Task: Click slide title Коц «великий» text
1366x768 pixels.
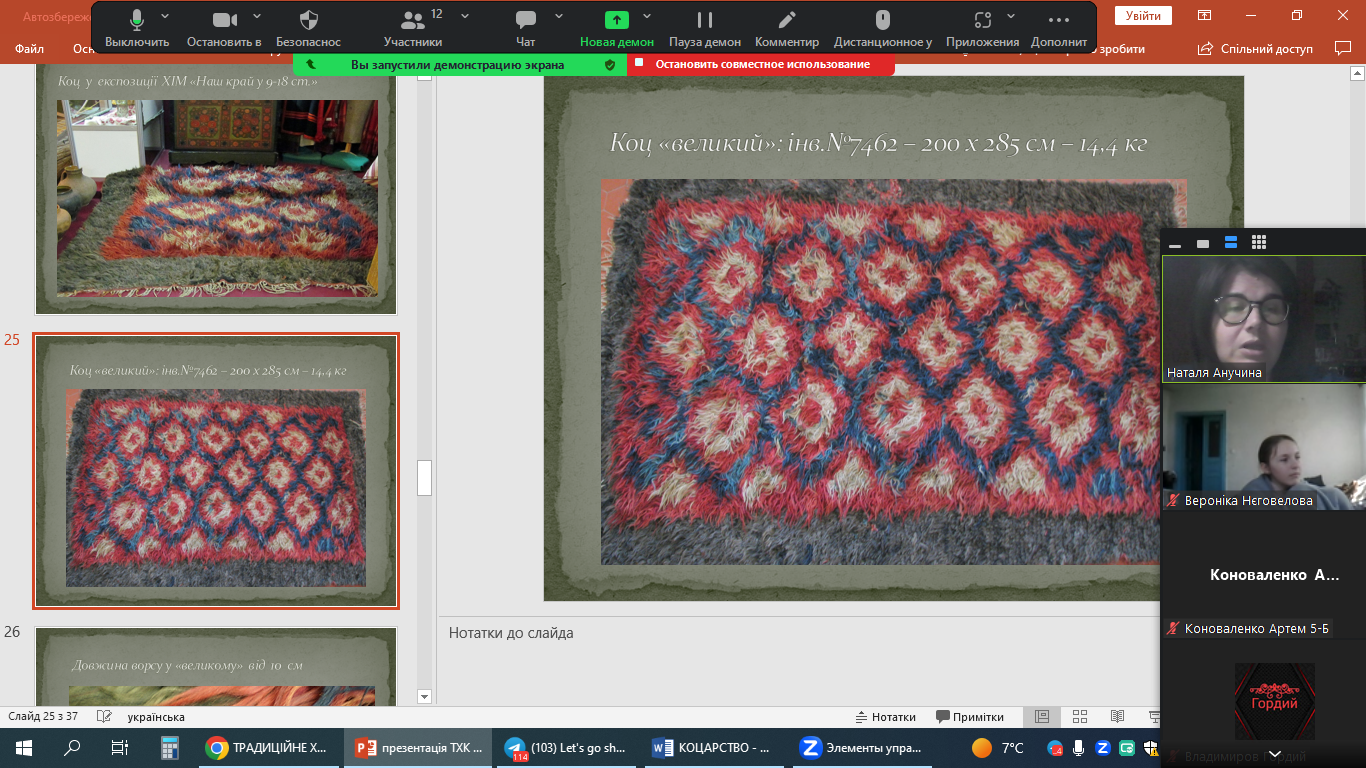Action: [878, 144]
